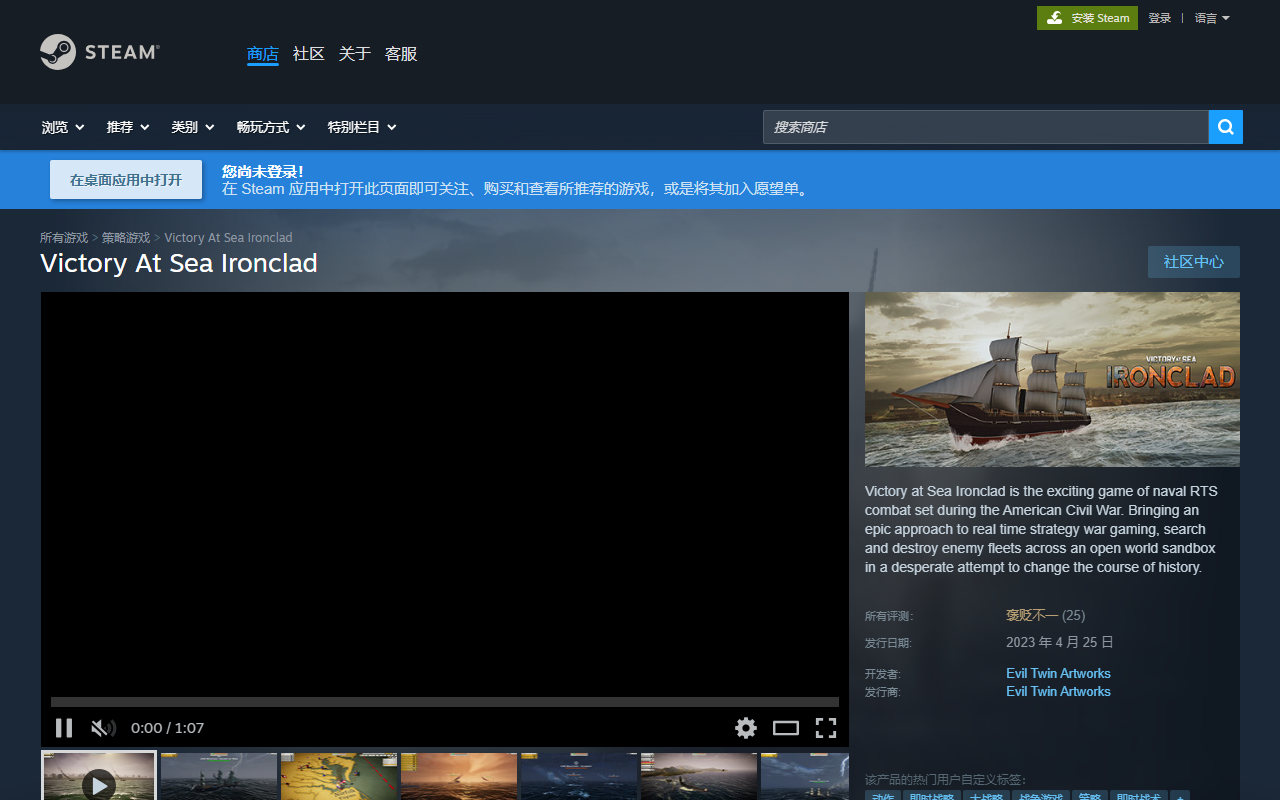Screen dimensions: 1280x800
Task: Click the Steam logo
Action: point(99,52)
